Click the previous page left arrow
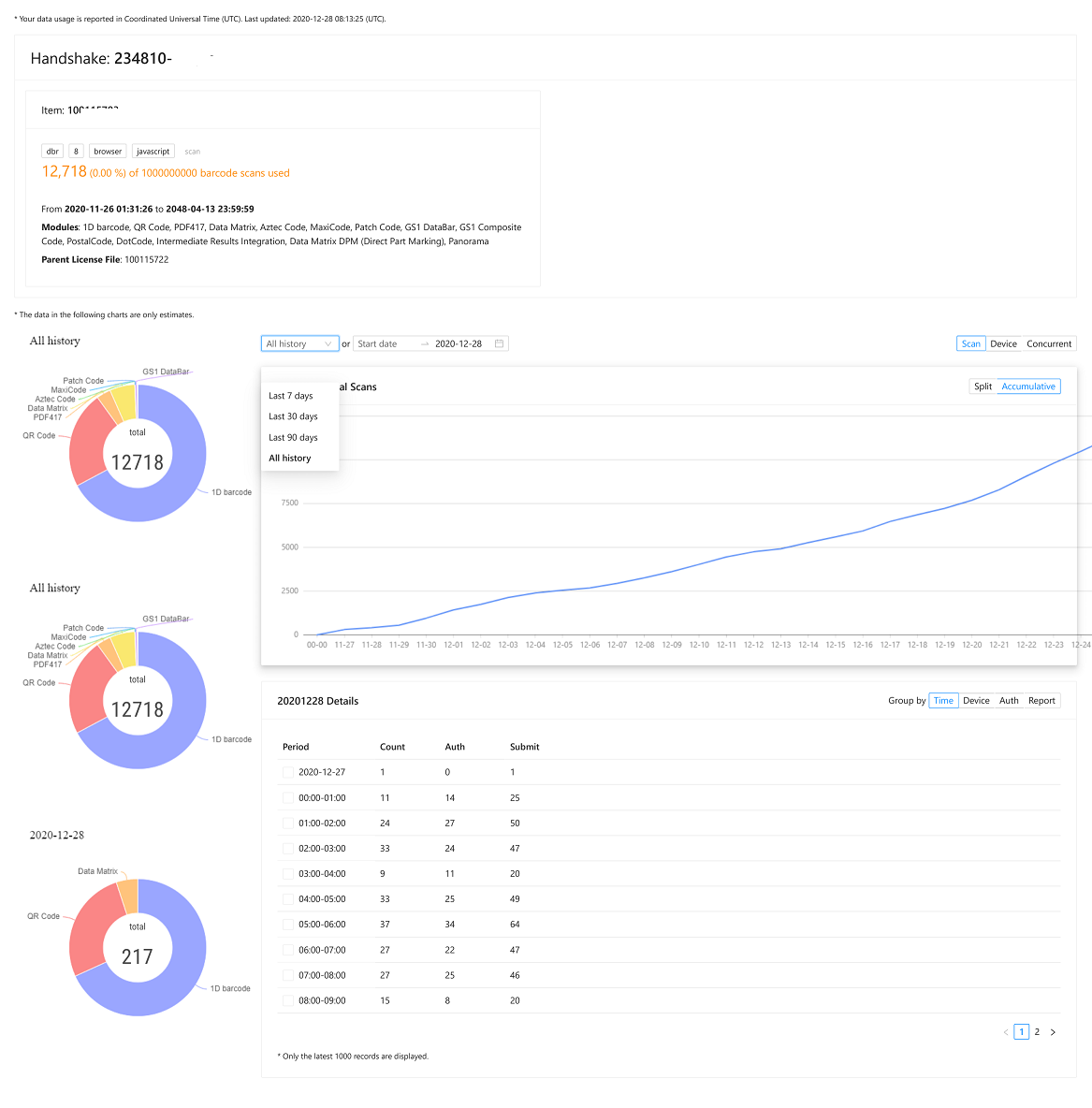 1006,1032
